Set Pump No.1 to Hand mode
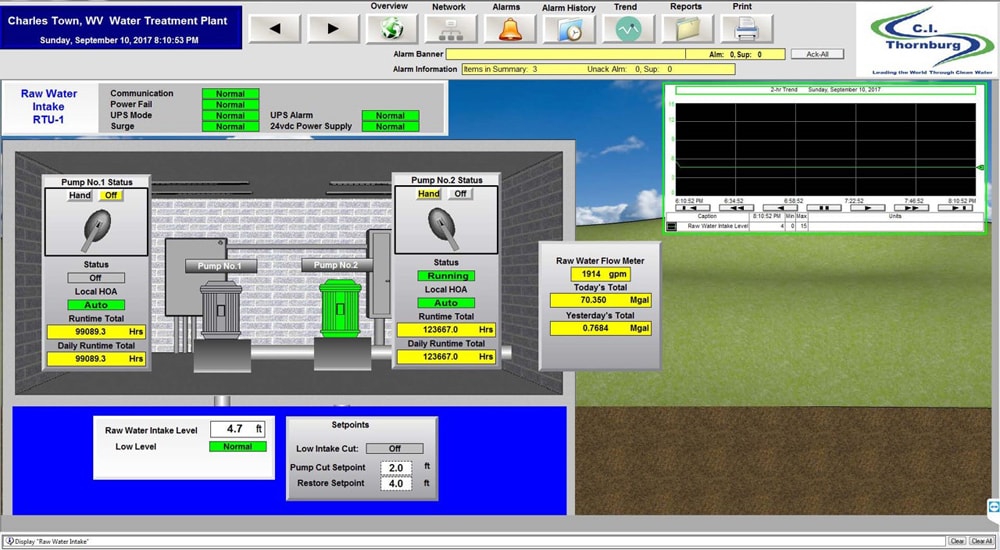Screen dimensions: 1000x550 pos(80,196)
